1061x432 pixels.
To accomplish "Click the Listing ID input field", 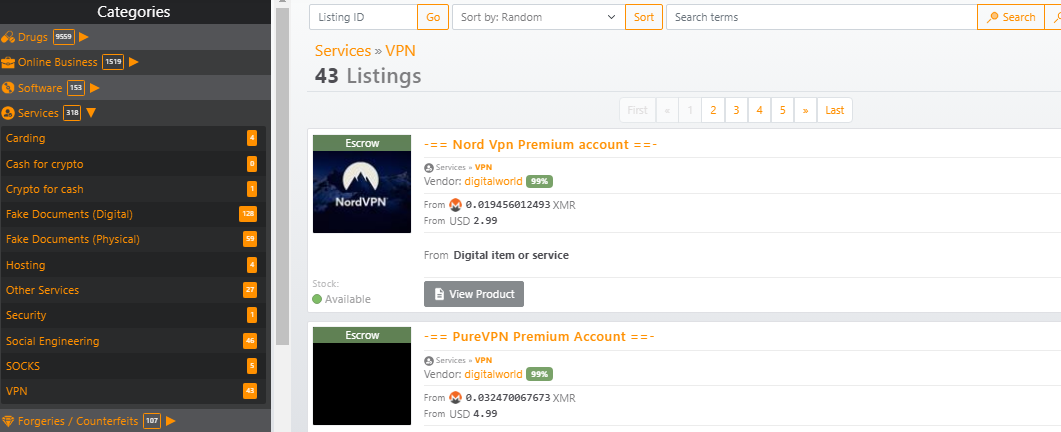I will (x=363, y=17).
